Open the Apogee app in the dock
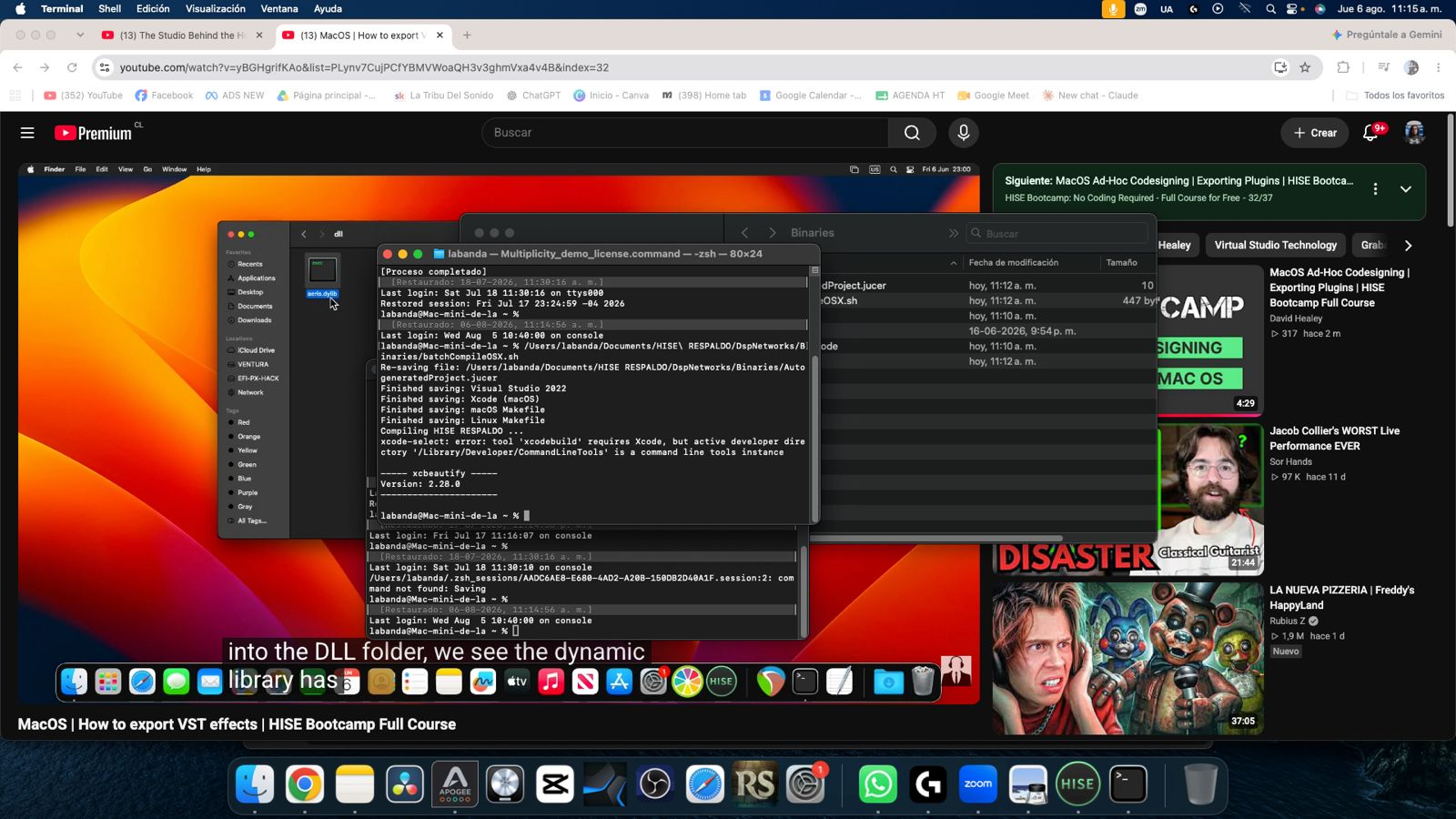1456x819 pixels. click(x=455, y=784)
